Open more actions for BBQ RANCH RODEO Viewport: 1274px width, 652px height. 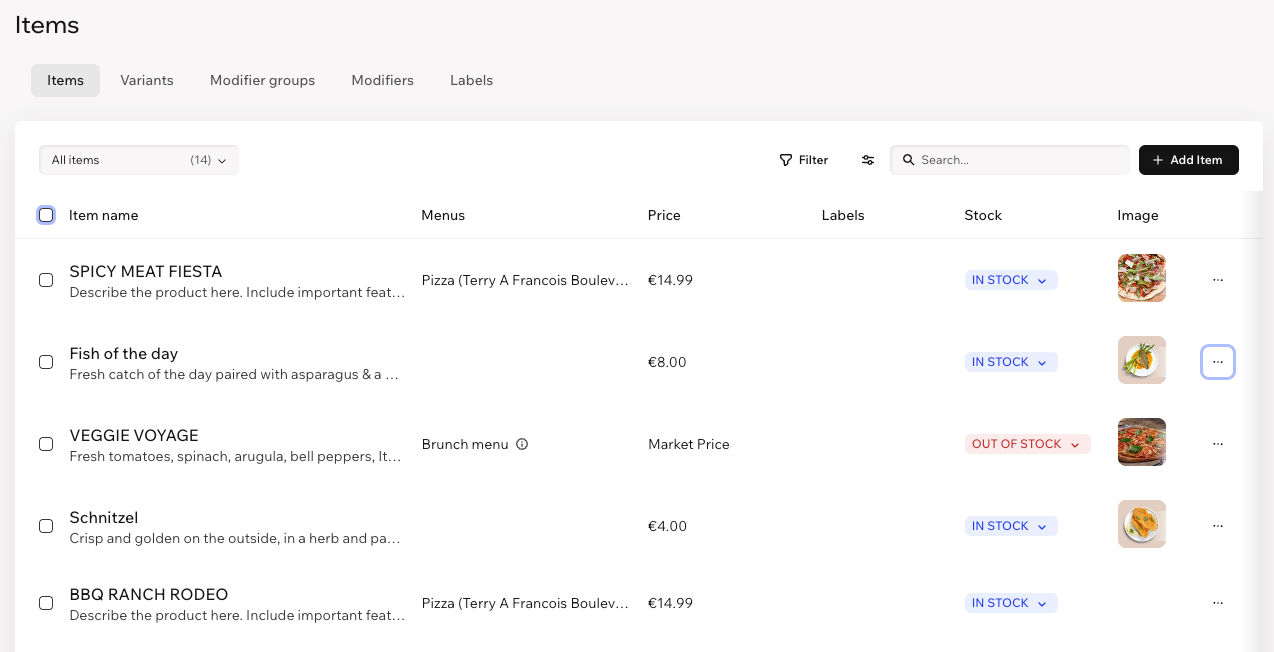(1217, 603)
